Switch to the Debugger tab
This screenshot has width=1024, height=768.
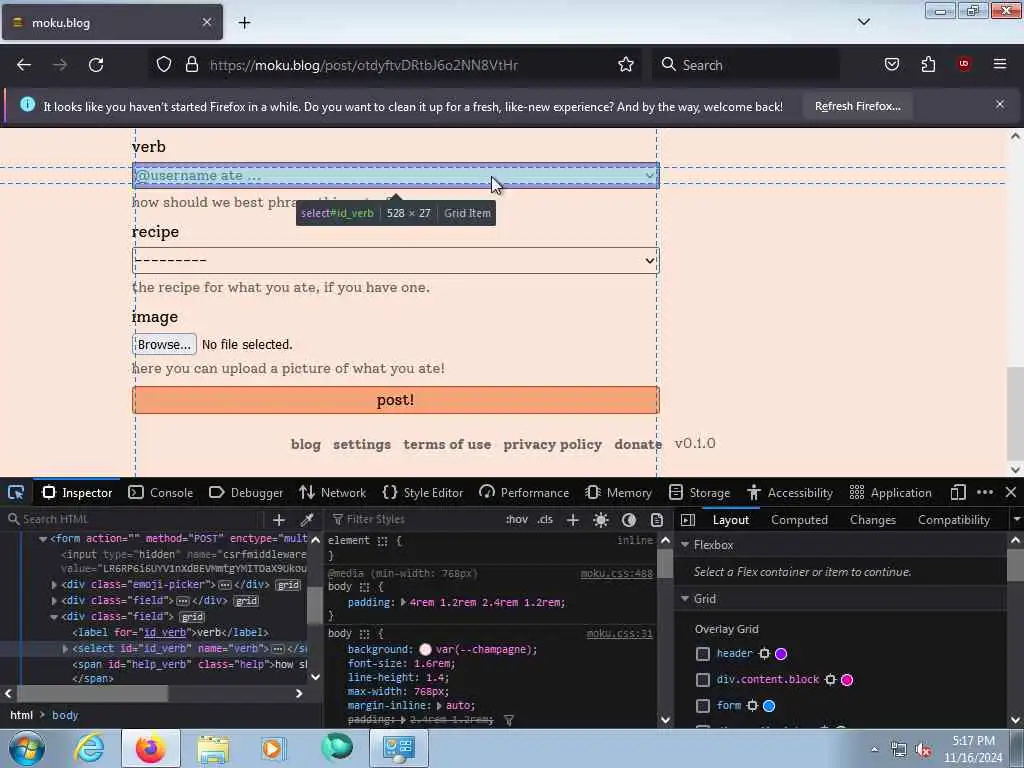coord(246,492)
